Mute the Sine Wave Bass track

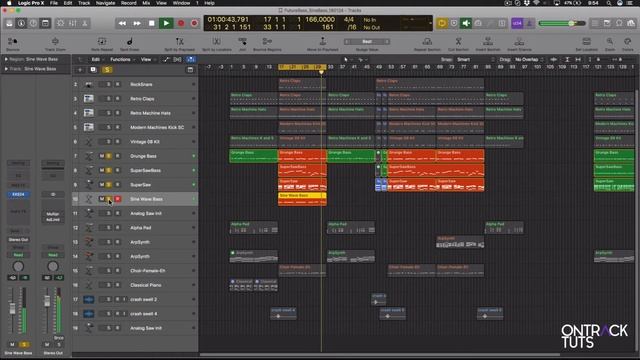click(x=102, y=199)
